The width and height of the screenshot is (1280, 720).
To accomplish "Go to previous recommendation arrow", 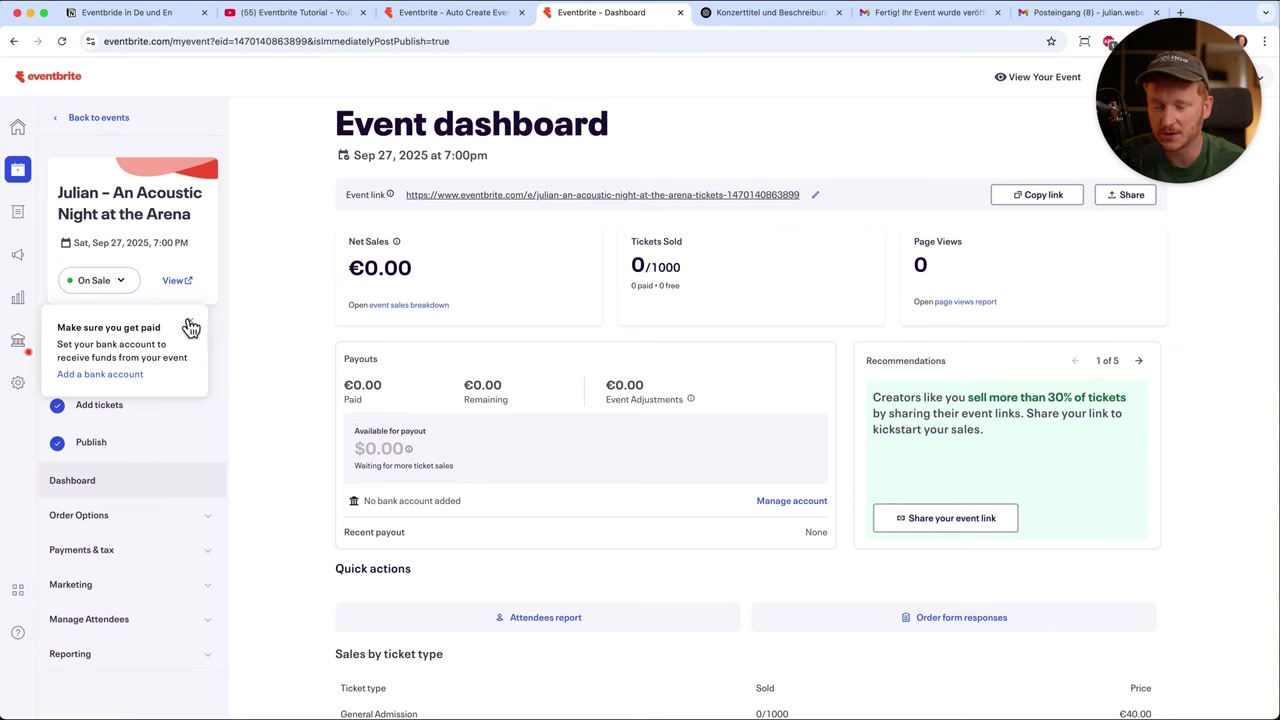I will [x=1075, y=361].
